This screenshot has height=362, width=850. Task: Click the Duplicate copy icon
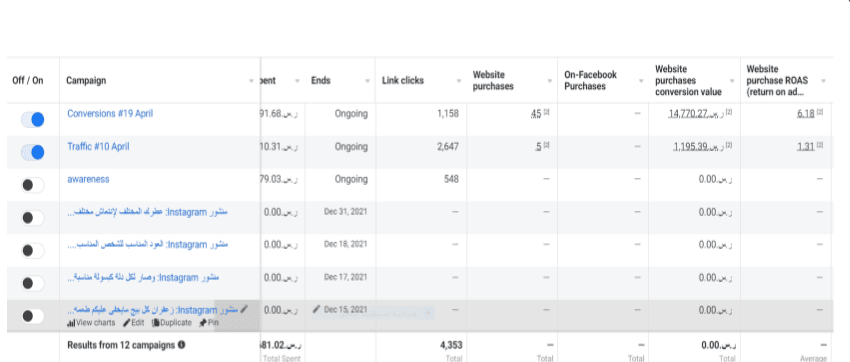156,323
